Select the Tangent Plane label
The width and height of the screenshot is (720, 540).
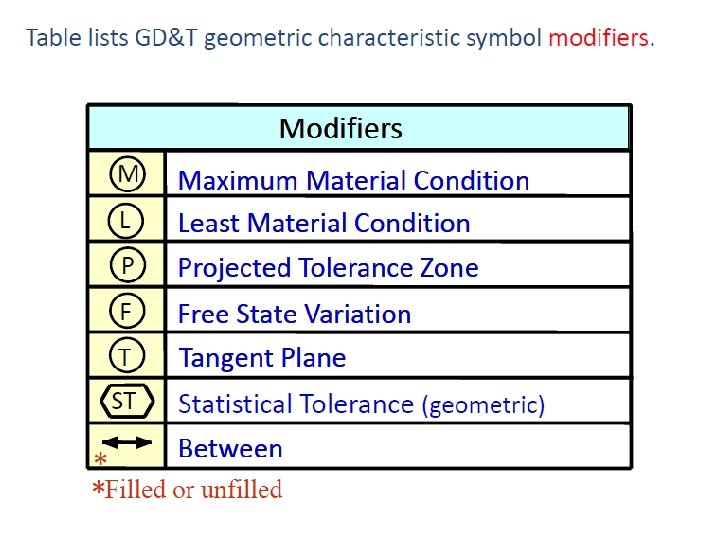(x=262, y=358)
